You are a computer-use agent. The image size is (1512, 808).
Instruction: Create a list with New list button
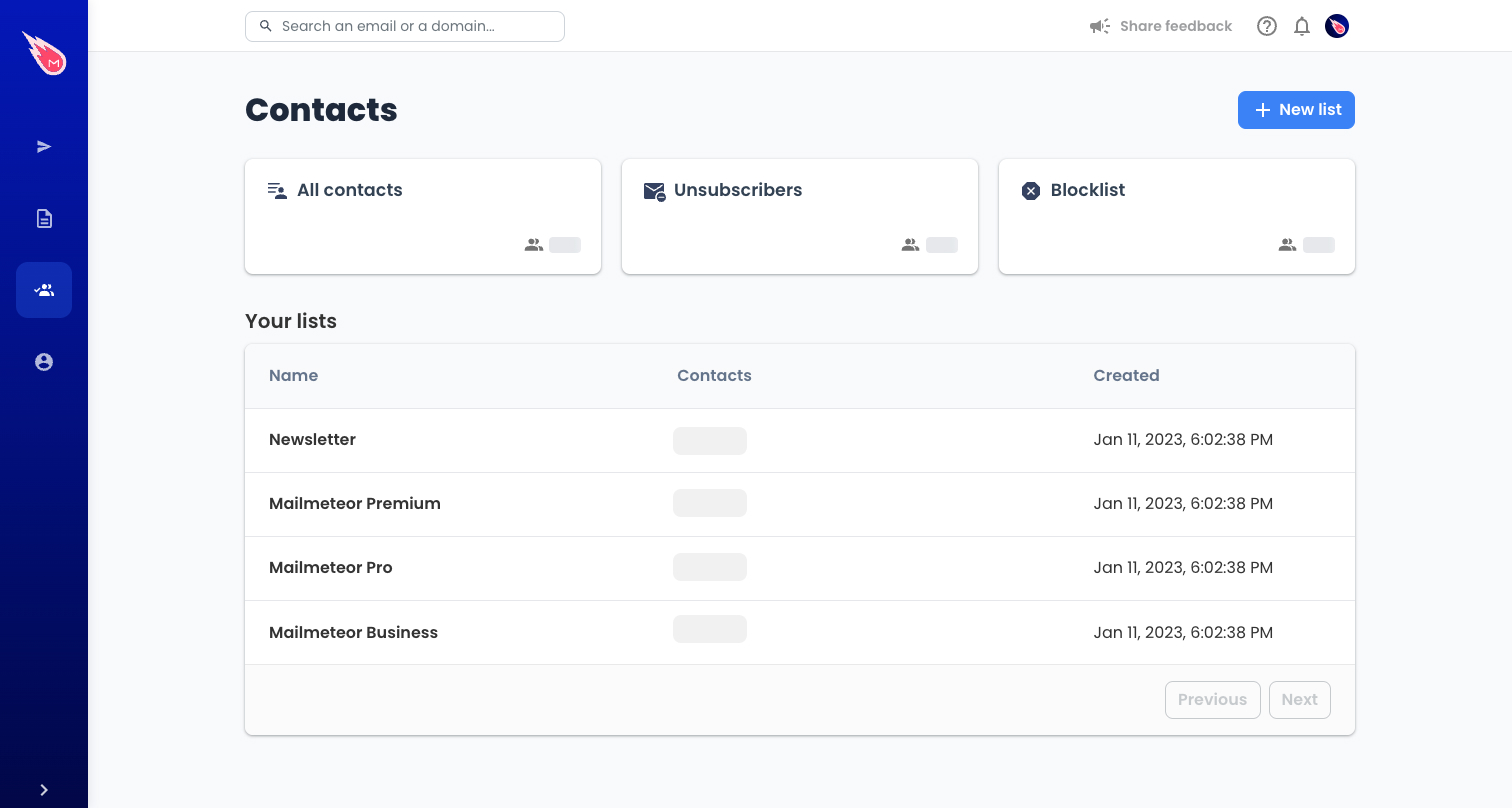pos(1296,110)
